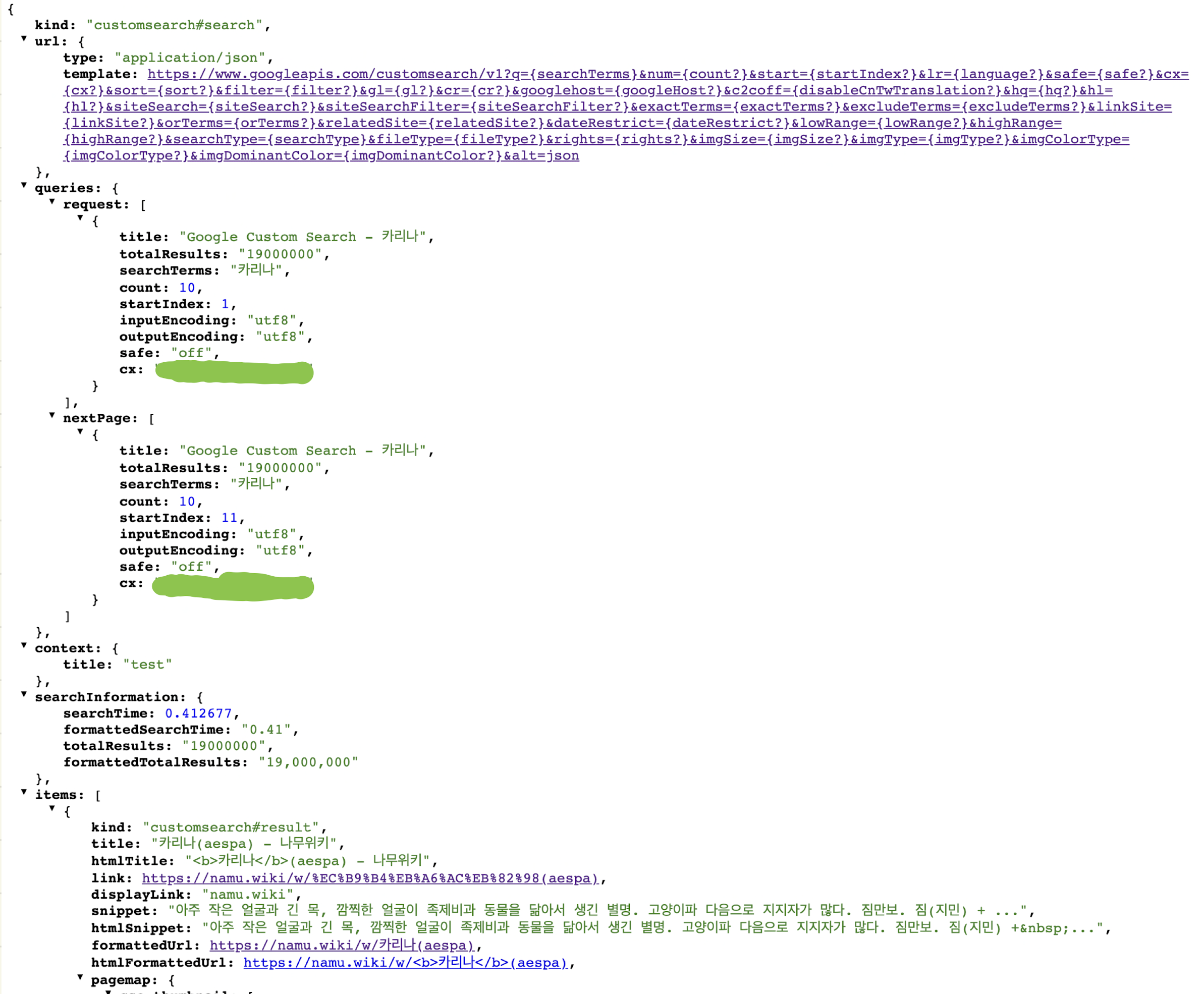Collapse the nextPage array
Image resolution: width=1204 pixels, height=994 pixels.
[x=52, y=416]
